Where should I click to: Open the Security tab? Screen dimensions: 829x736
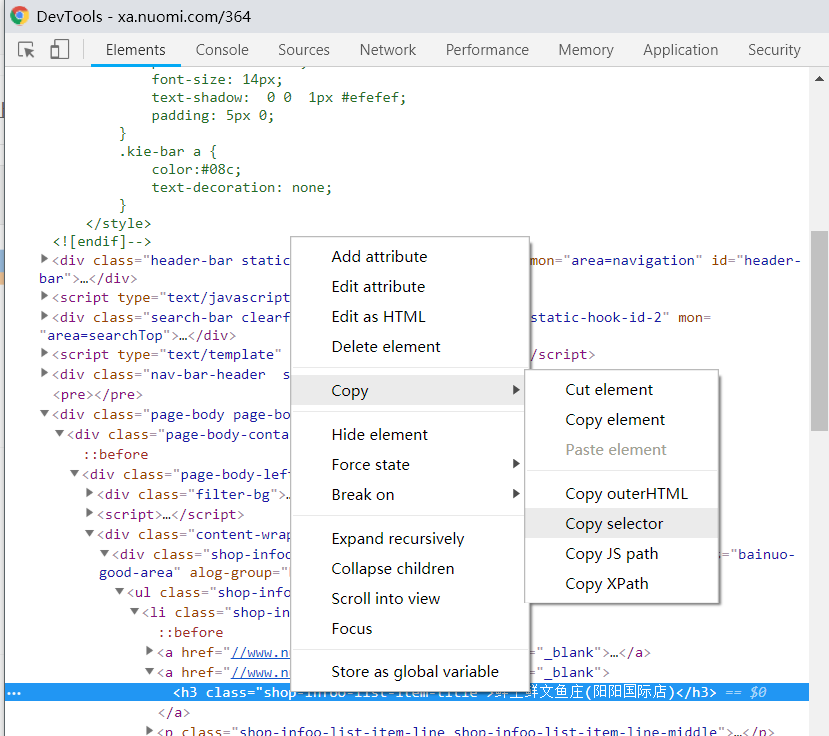[774, 50]
